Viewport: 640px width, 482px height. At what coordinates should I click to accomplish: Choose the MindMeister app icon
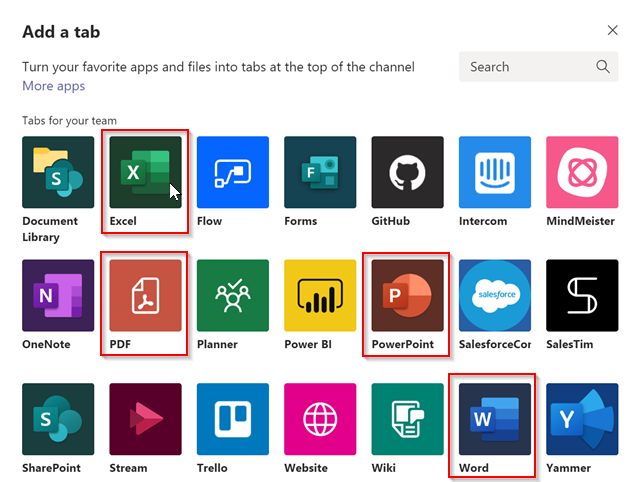point(582,172)
